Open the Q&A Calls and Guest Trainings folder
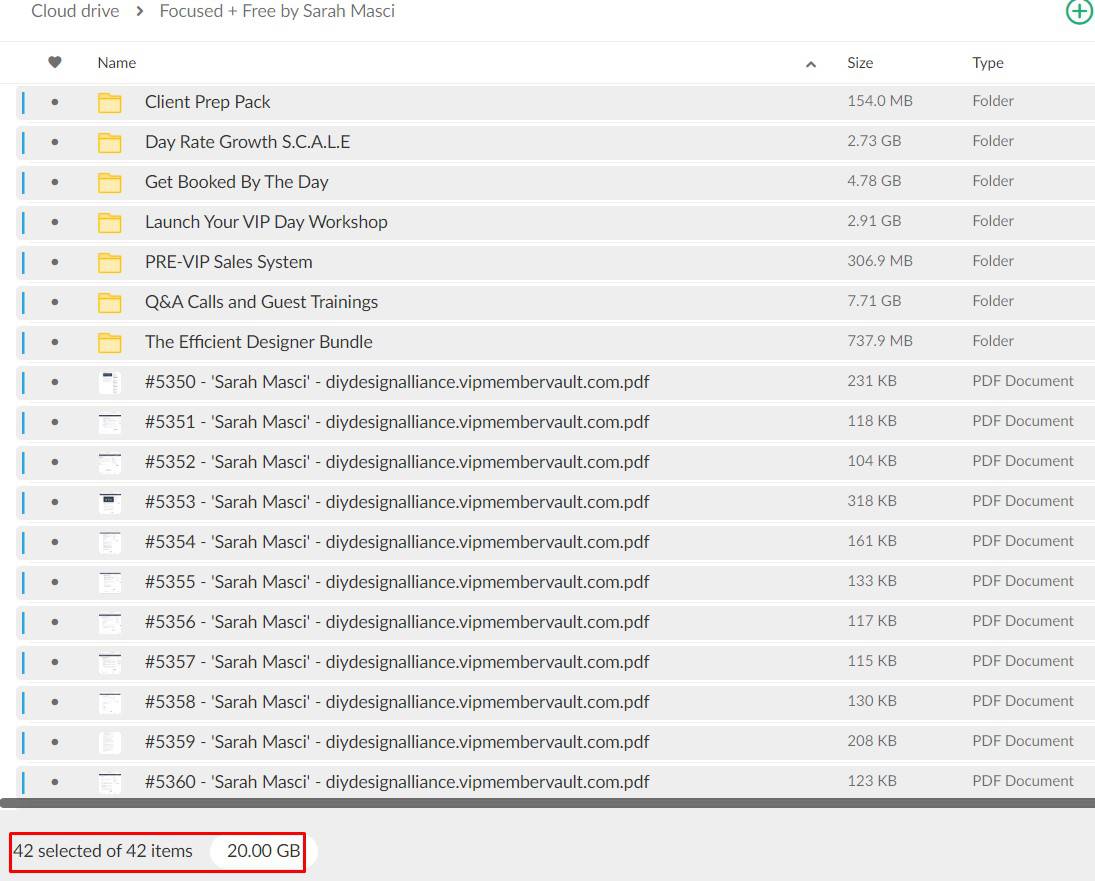The height and width of the screenshot is (881, 1095). 261,302
